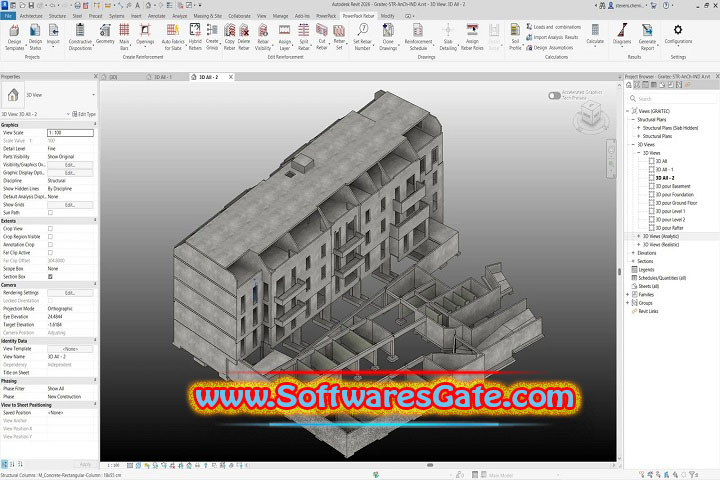The height and width of the screenshot is (480, 720).
Task: Switch to the Structure ribbon tab
Action: click(x=57, y=16)
